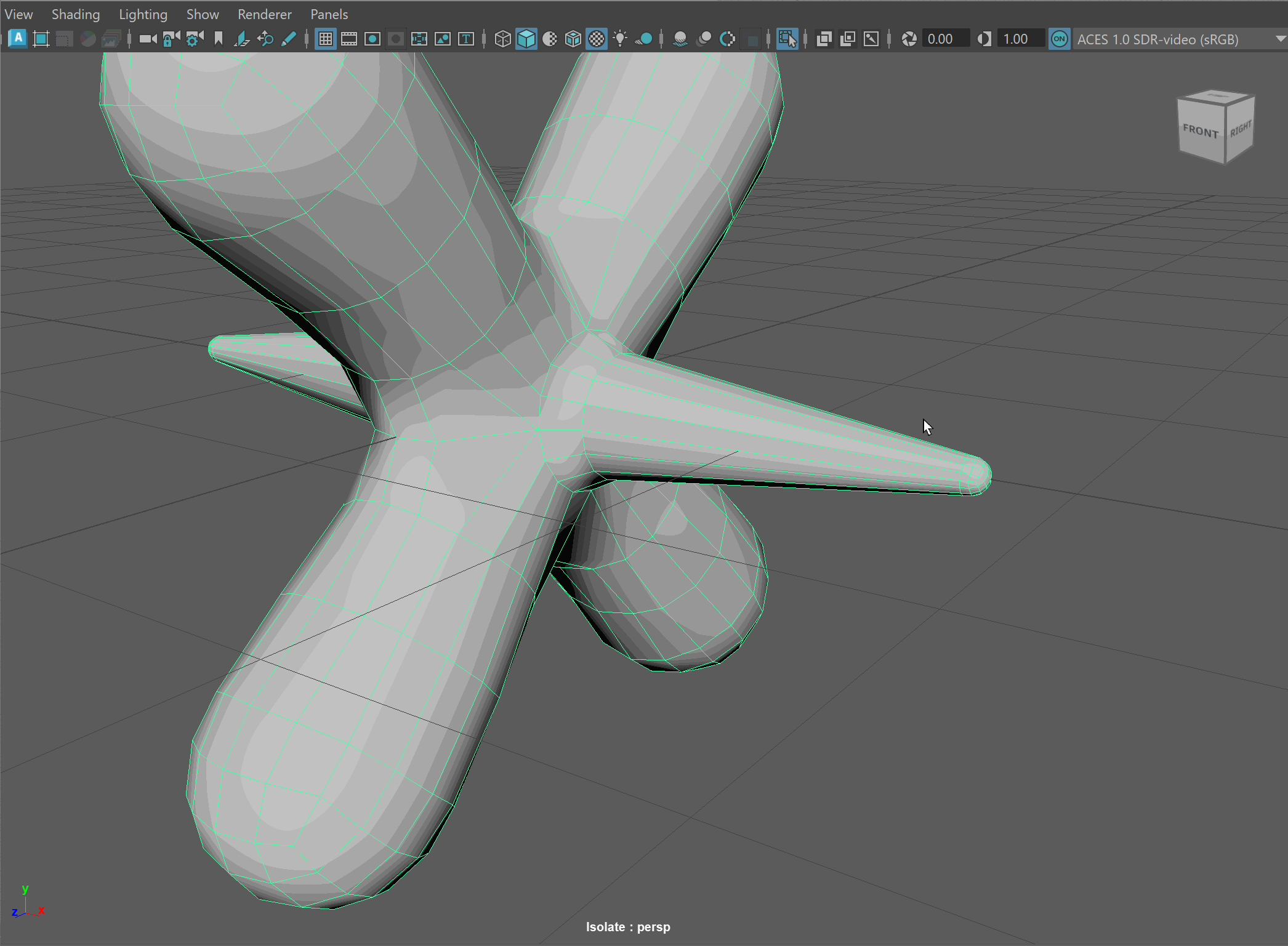This screenshot has width=1288, height=946.
Task: Click the Select Camera icon
Action: (x=148, y=39)
